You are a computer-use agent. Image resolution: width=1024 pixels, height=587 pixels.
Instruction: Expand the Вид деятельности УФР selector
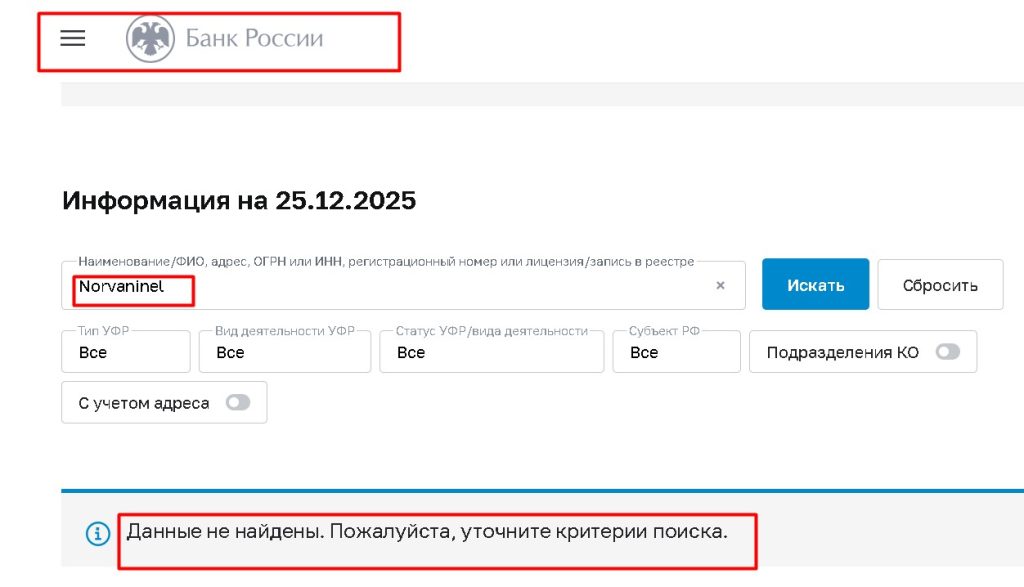click(284, 351)
